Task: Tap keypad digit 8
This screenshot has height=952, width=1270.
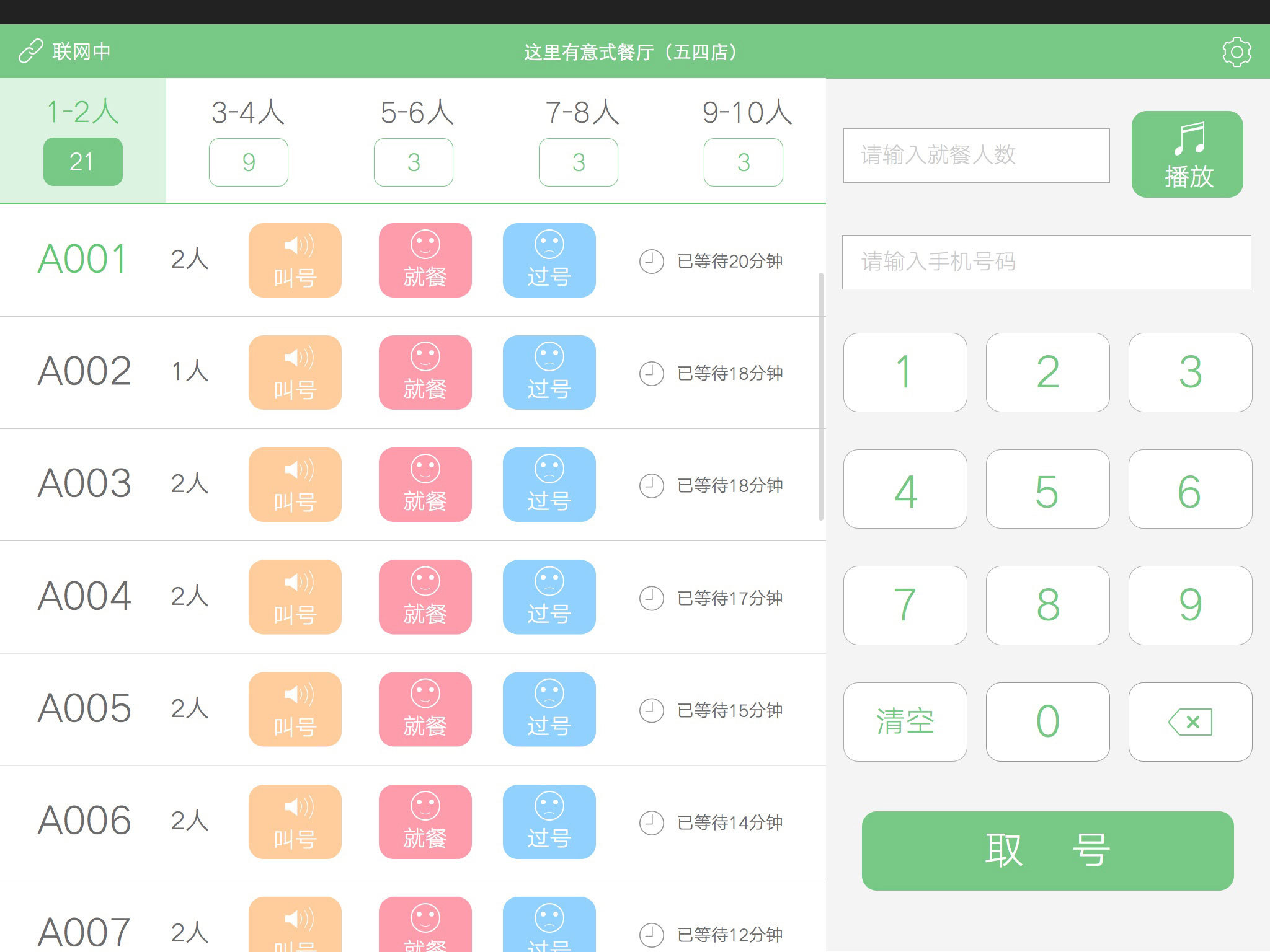Action: pyautogui.click(x=1047, y=606)
